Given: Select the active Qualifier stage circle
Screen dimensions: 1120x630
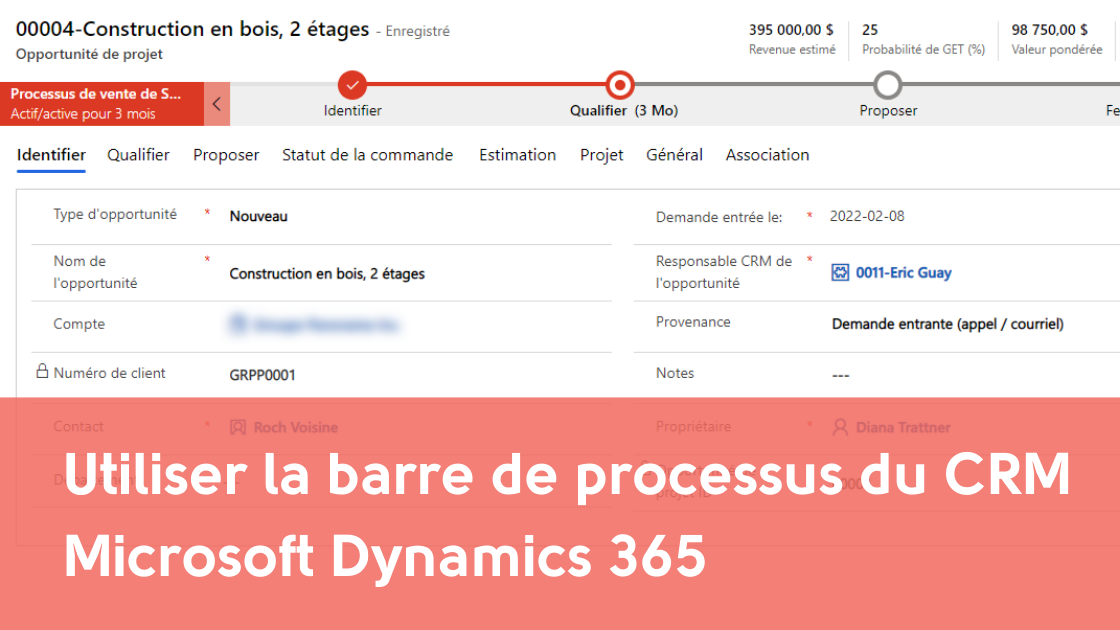Looking at the screenshot, I should pos(620,85).
